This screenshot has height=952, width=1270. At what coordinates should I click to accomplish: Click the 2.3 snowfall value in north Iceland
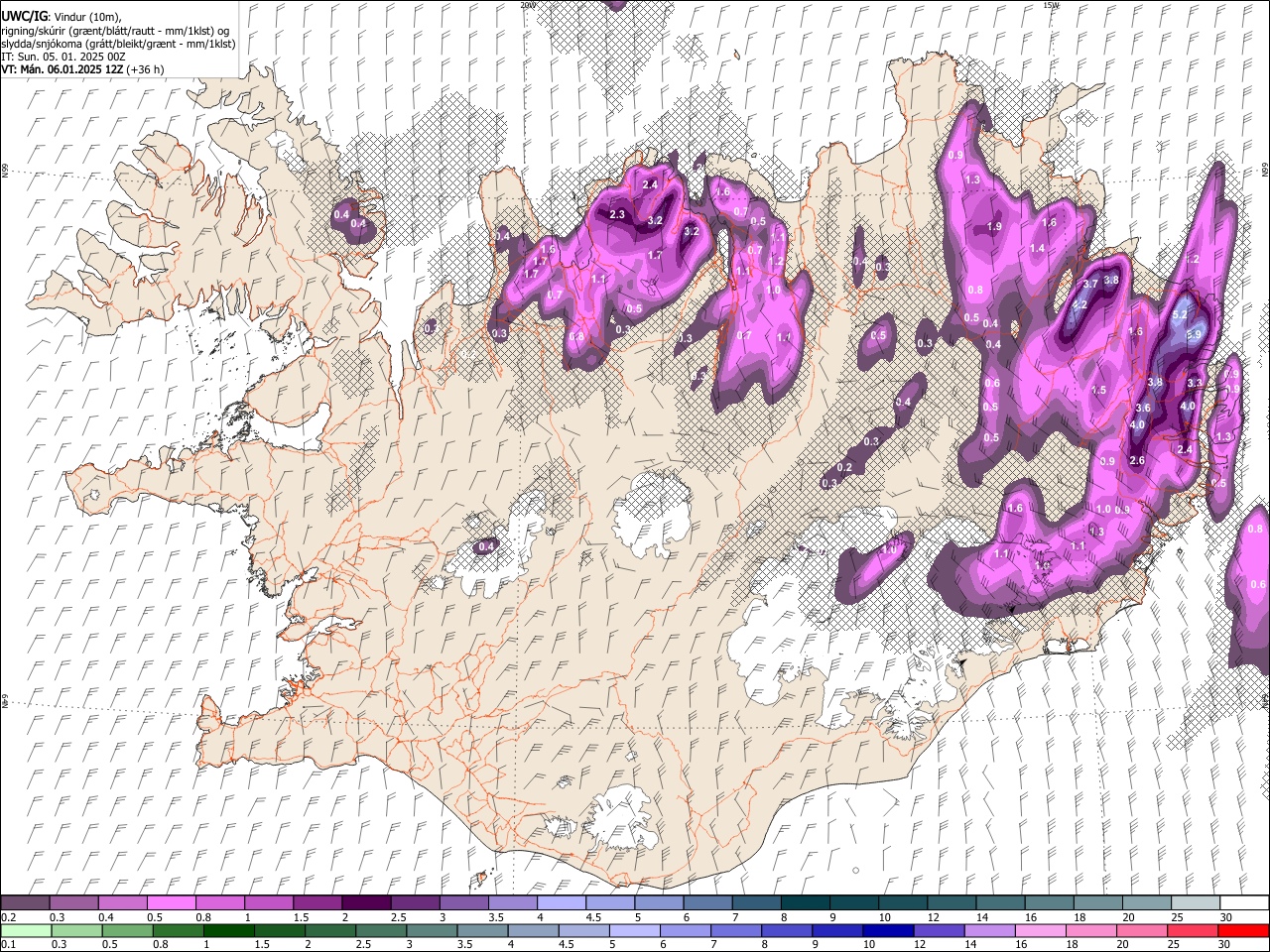[x=617, y=215]
